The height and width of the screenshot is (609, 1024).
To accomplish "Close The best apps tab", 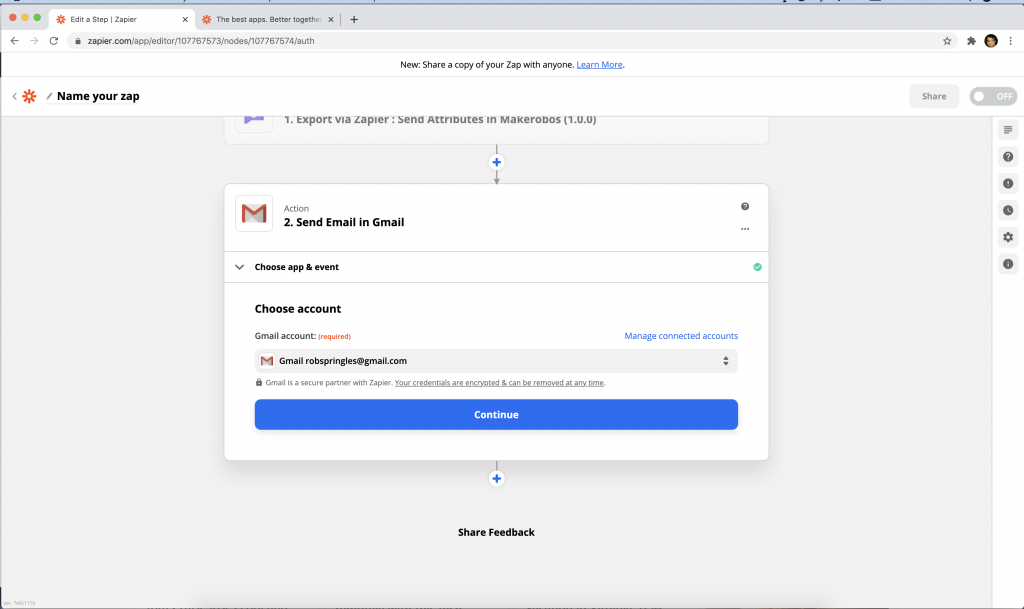I will [x=330, y=20].
